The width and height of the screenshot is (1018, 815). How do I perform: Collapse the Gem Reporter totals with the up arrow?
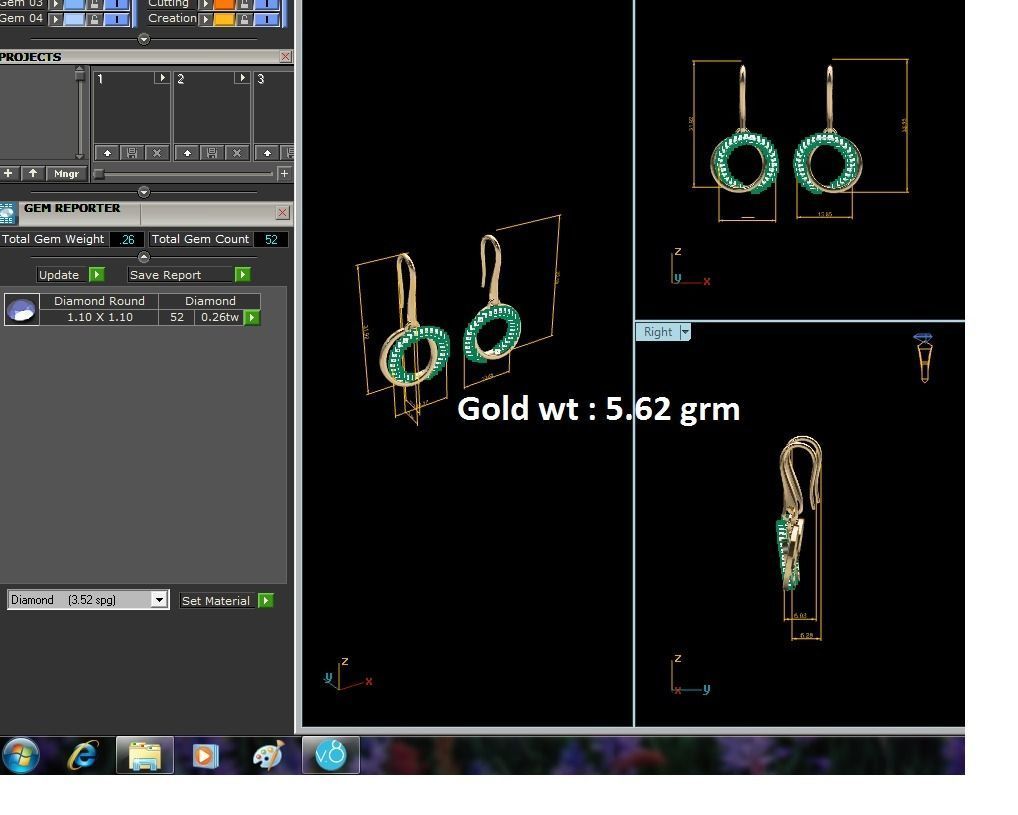point(144,257)
